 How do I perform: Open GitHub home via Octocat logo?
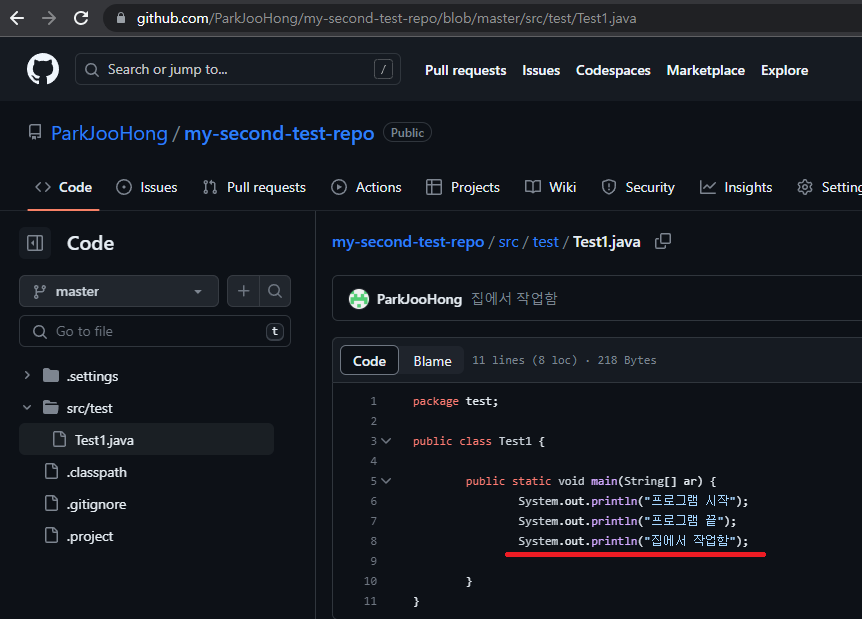[43, 69]
